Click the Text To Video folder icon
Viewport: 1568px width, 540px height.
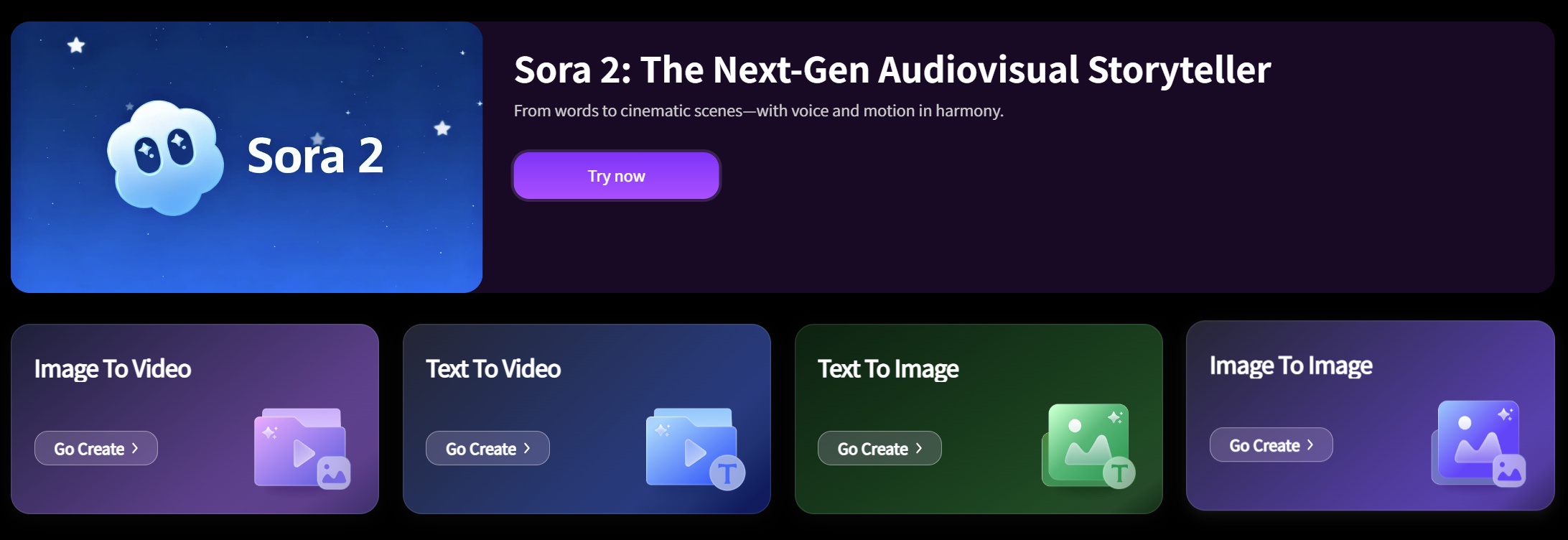(x=695, y=448)
